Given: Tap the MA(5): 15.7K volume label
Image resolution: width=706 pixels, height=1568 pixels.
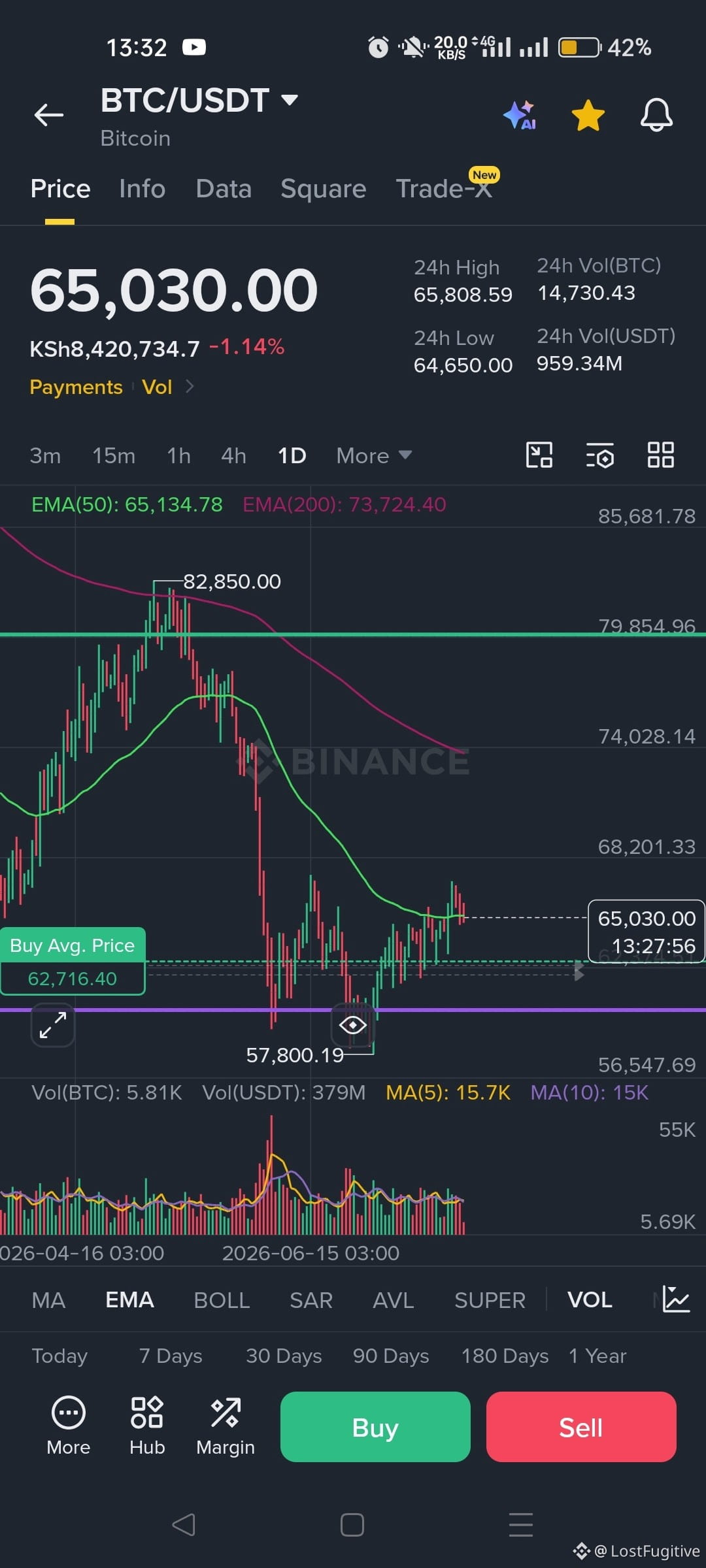Looking at the screenshot, I should click(448, 1092).
